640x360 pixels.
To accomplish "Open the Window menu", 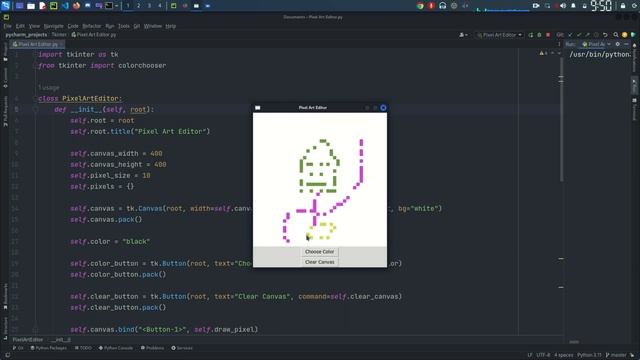I will [153, 26].
